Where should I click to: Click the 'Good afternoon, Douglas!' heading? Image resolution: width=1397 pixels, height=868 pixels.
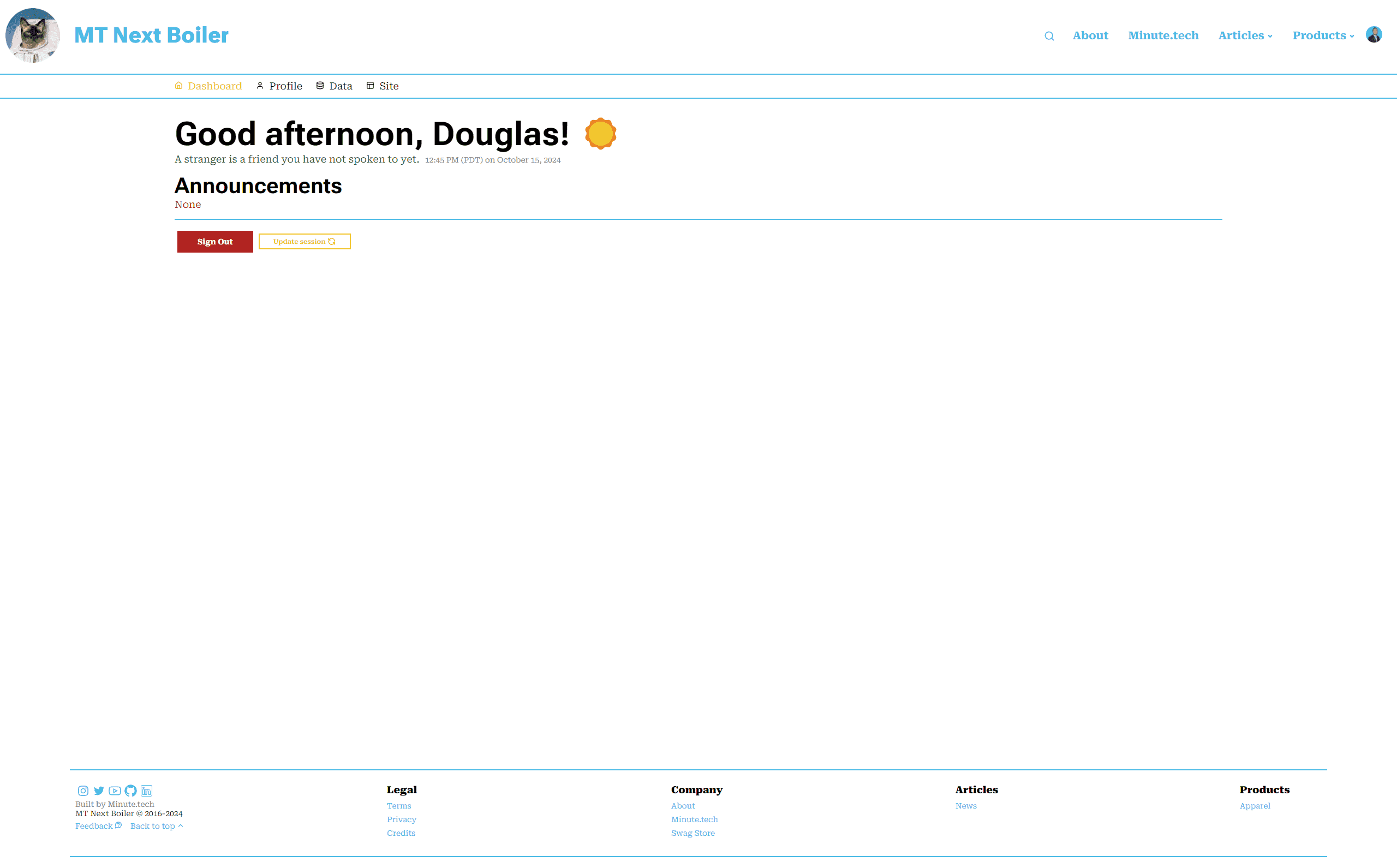pos(372,134)
